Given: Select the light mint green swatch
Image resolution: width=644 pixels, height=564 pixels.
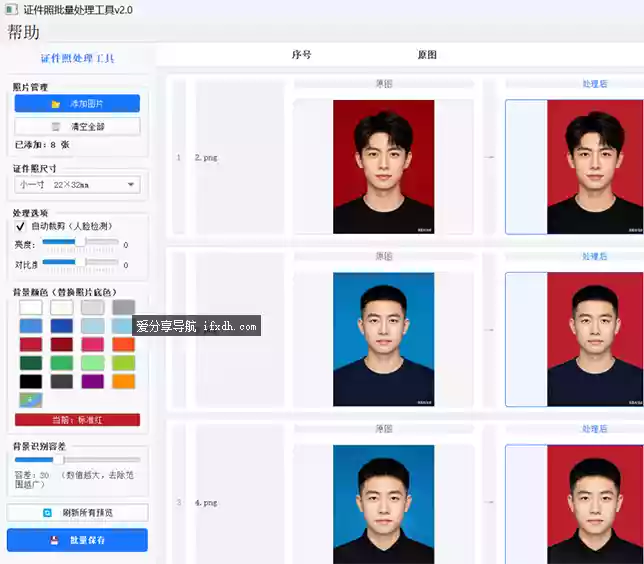Looking at the screenshot, I should 92,363.
